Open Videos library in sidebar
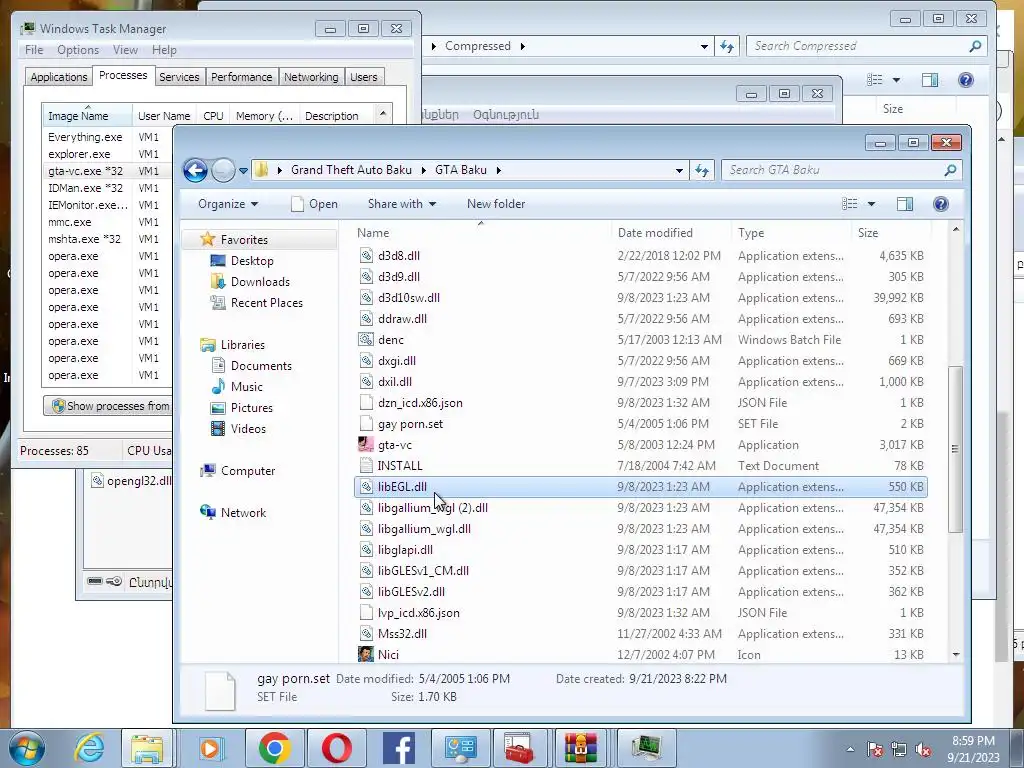Viewport: 1024px width, 768px height. [x=248, y=428]
